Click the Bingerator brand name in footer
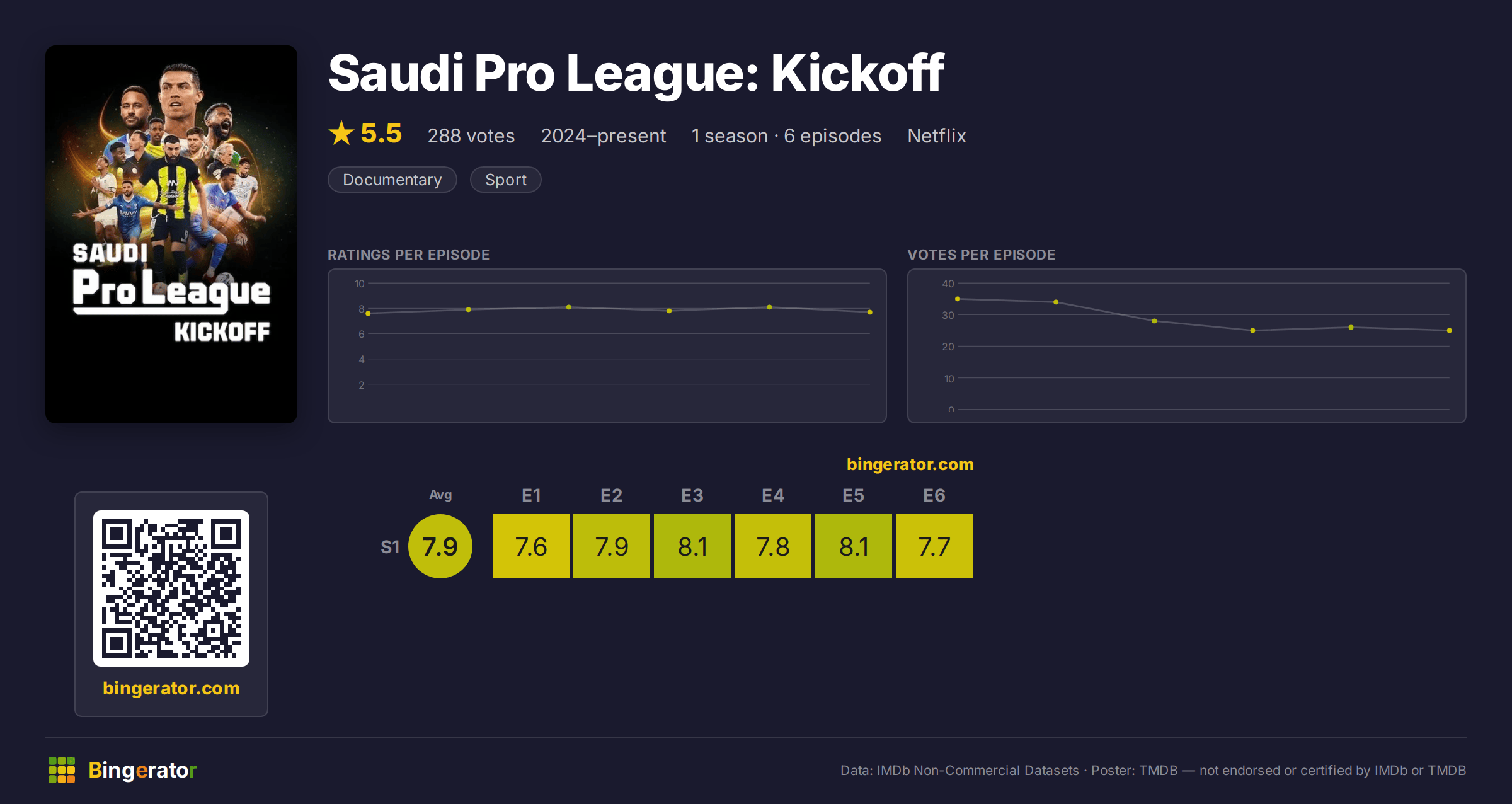 point(142,770)
